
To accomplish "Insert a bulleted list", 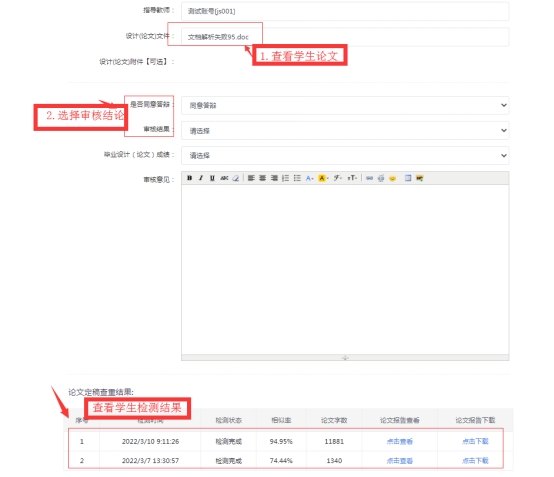I will click(x=297, y=178).
